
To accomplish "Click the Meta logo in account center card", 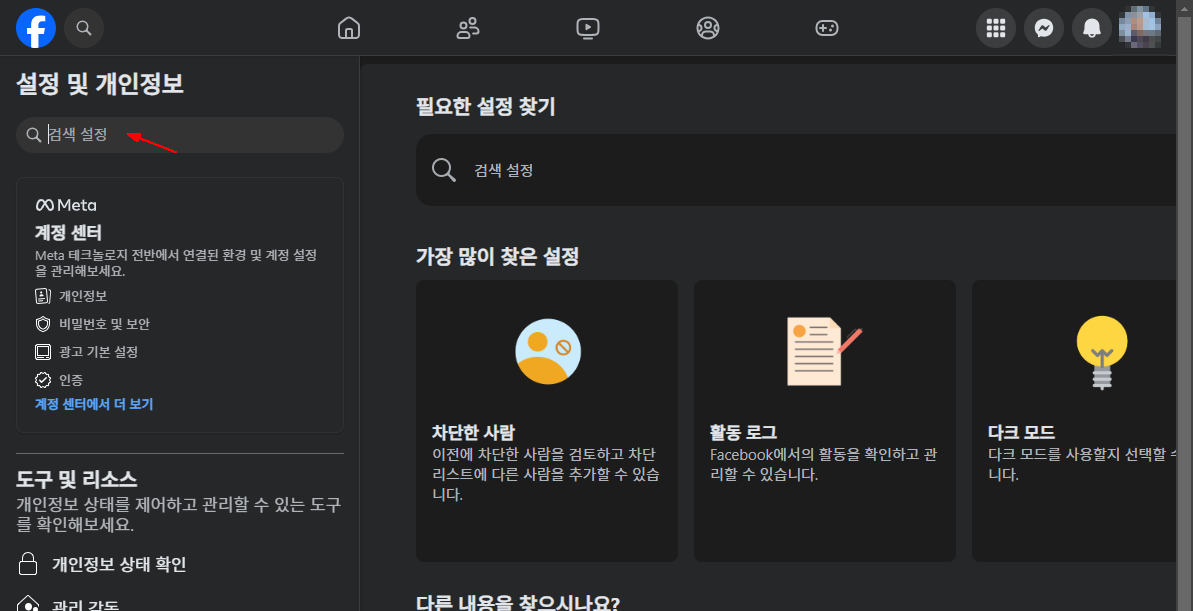I will 65,205.
